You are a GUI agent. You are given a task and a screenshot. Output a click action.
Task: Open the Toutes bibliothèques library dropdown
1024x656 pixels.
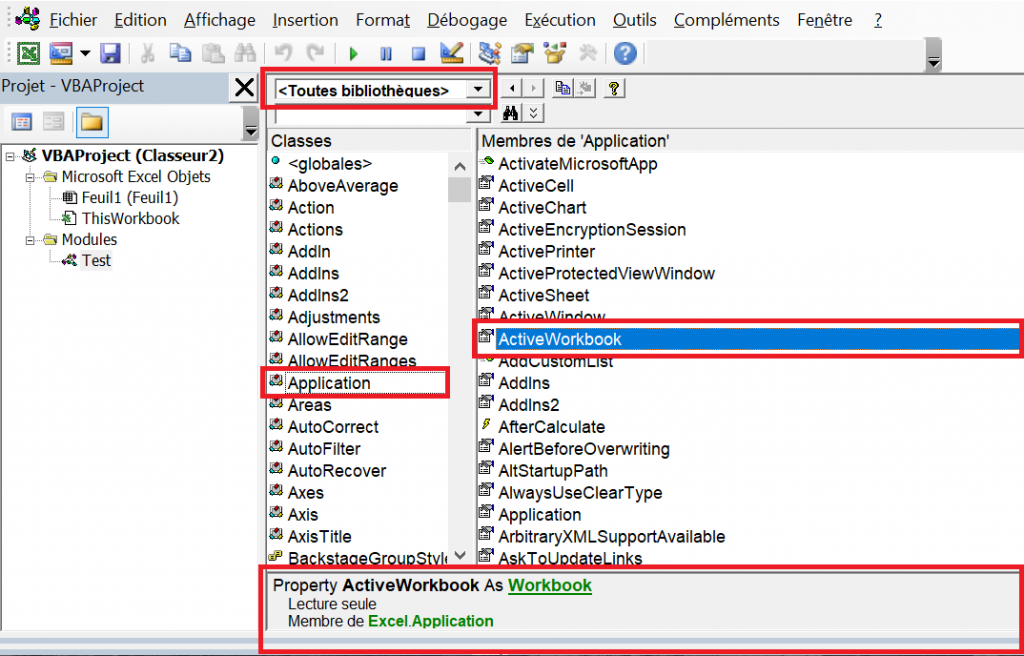click(480, 90)
